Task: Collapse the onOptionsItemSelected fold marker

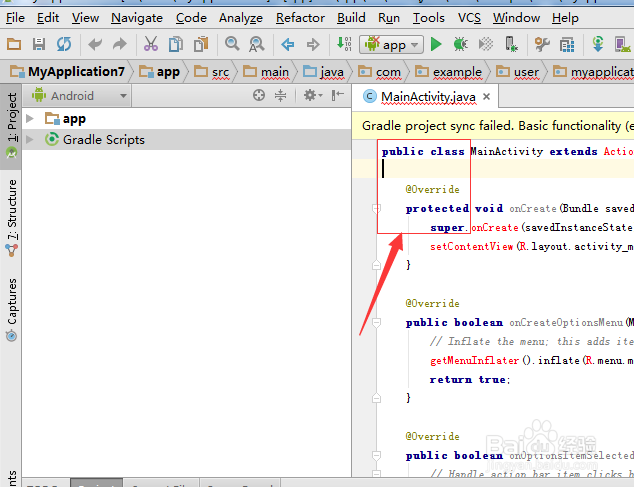Action: coord(376,456)
